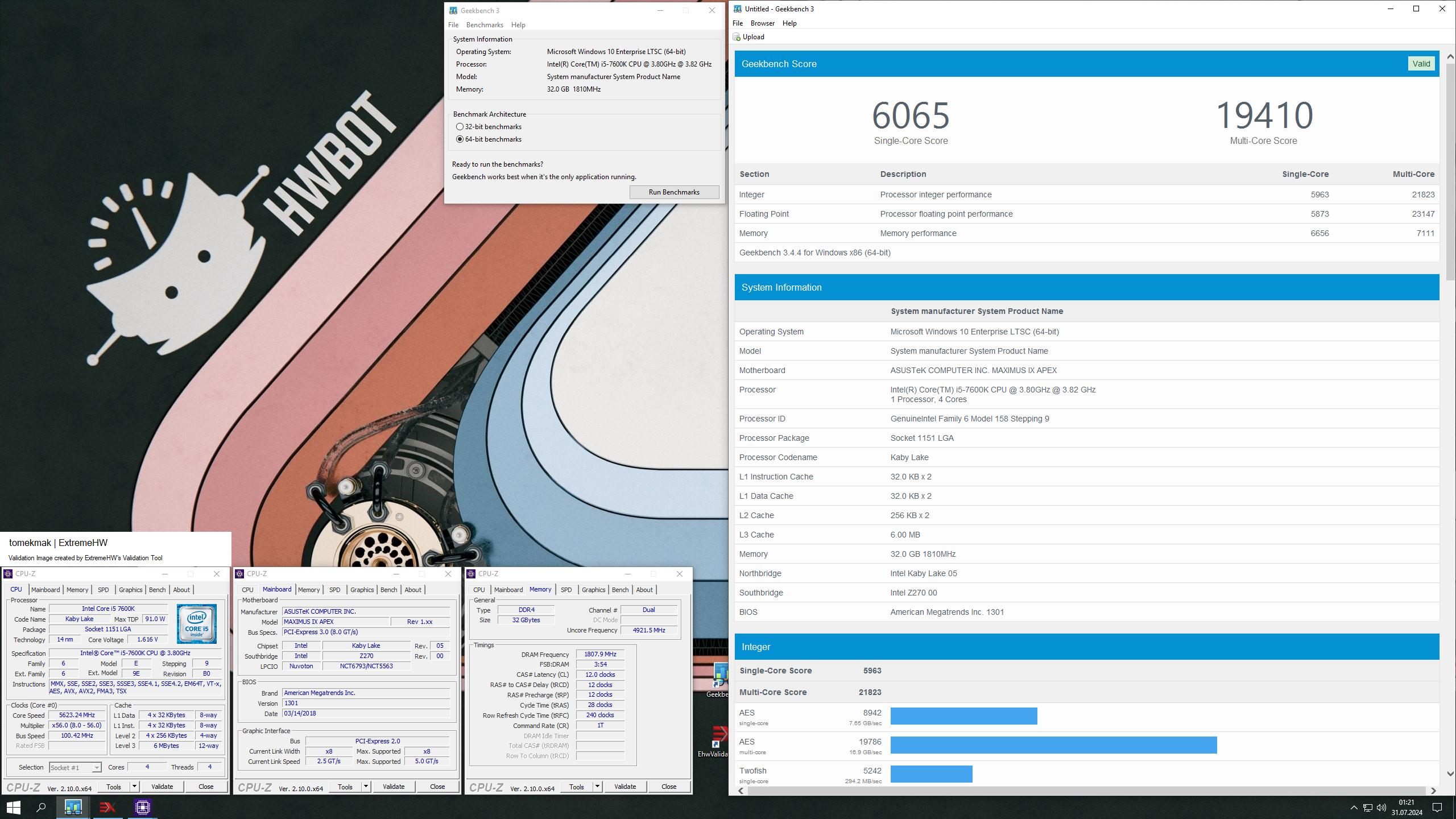1456x819 pixels.
Task: Open the ExtremeHW validation tool taskbar icon
Action: tap(107, 807)
